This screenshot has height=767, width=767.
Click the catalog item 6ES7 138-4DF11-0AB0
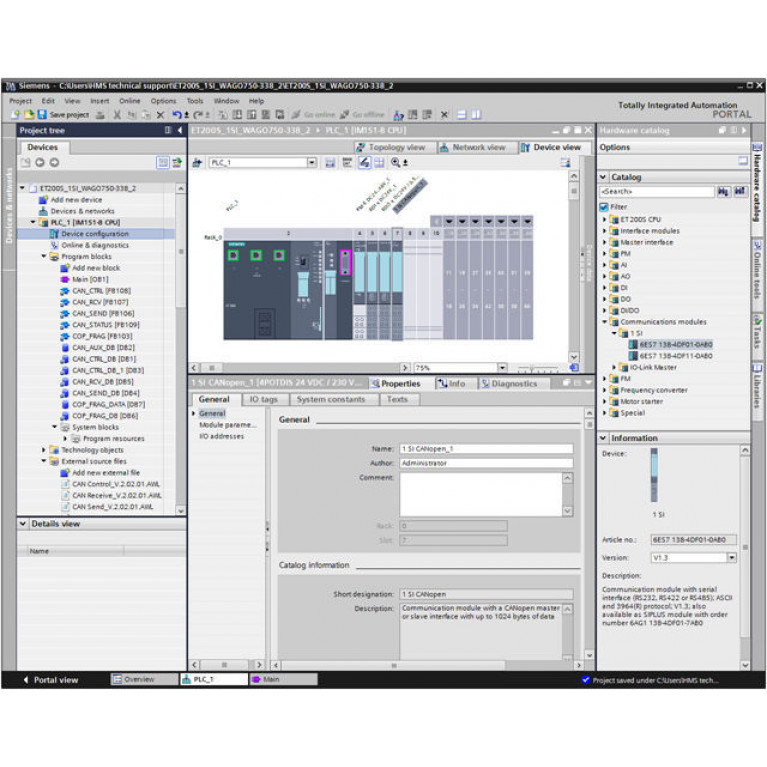[676, 356]
